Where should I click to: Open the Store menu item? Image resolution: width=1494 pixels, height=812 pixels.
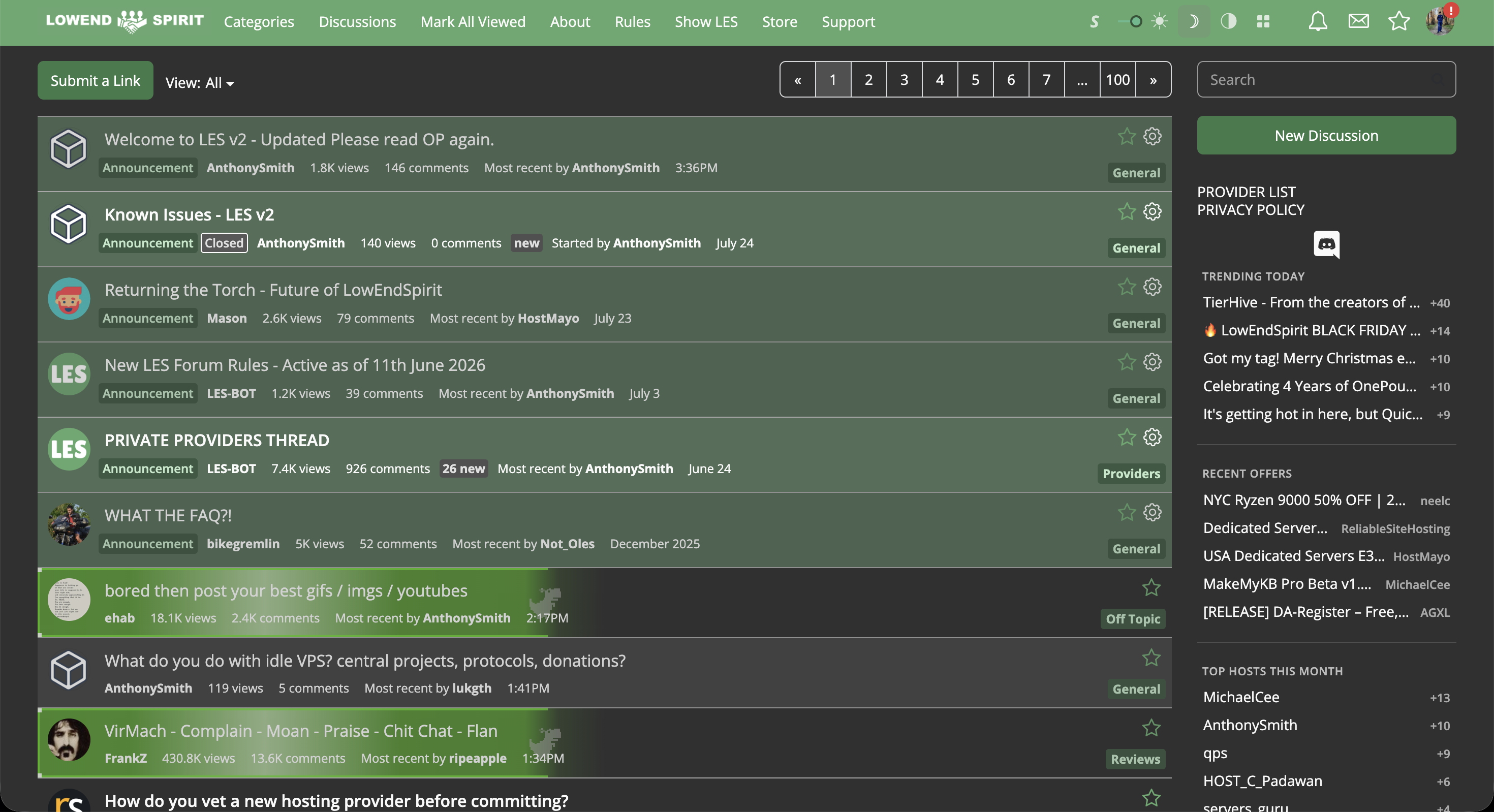point(780,21)
